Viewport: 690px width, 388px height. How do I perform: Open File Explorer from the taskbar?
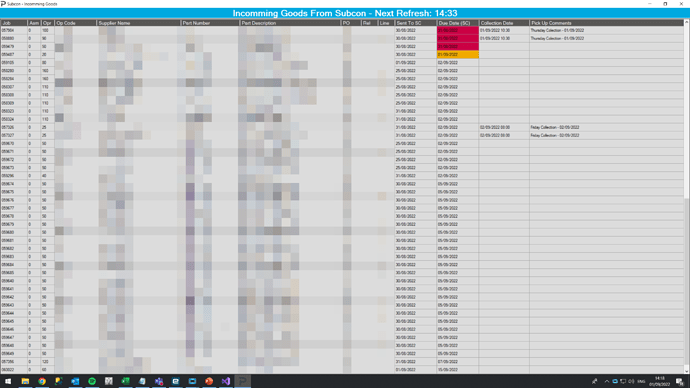(x=25, y=381)
